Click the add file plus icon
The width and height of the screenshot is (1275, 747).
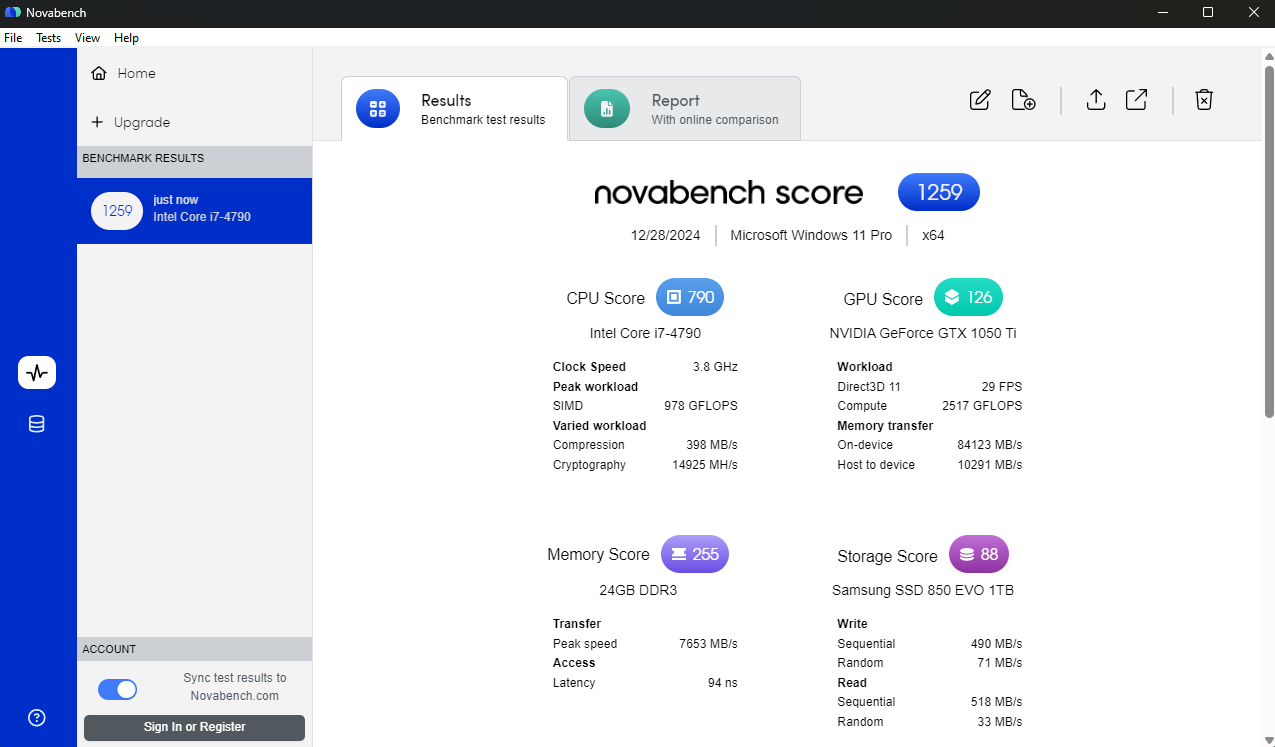1023,100
